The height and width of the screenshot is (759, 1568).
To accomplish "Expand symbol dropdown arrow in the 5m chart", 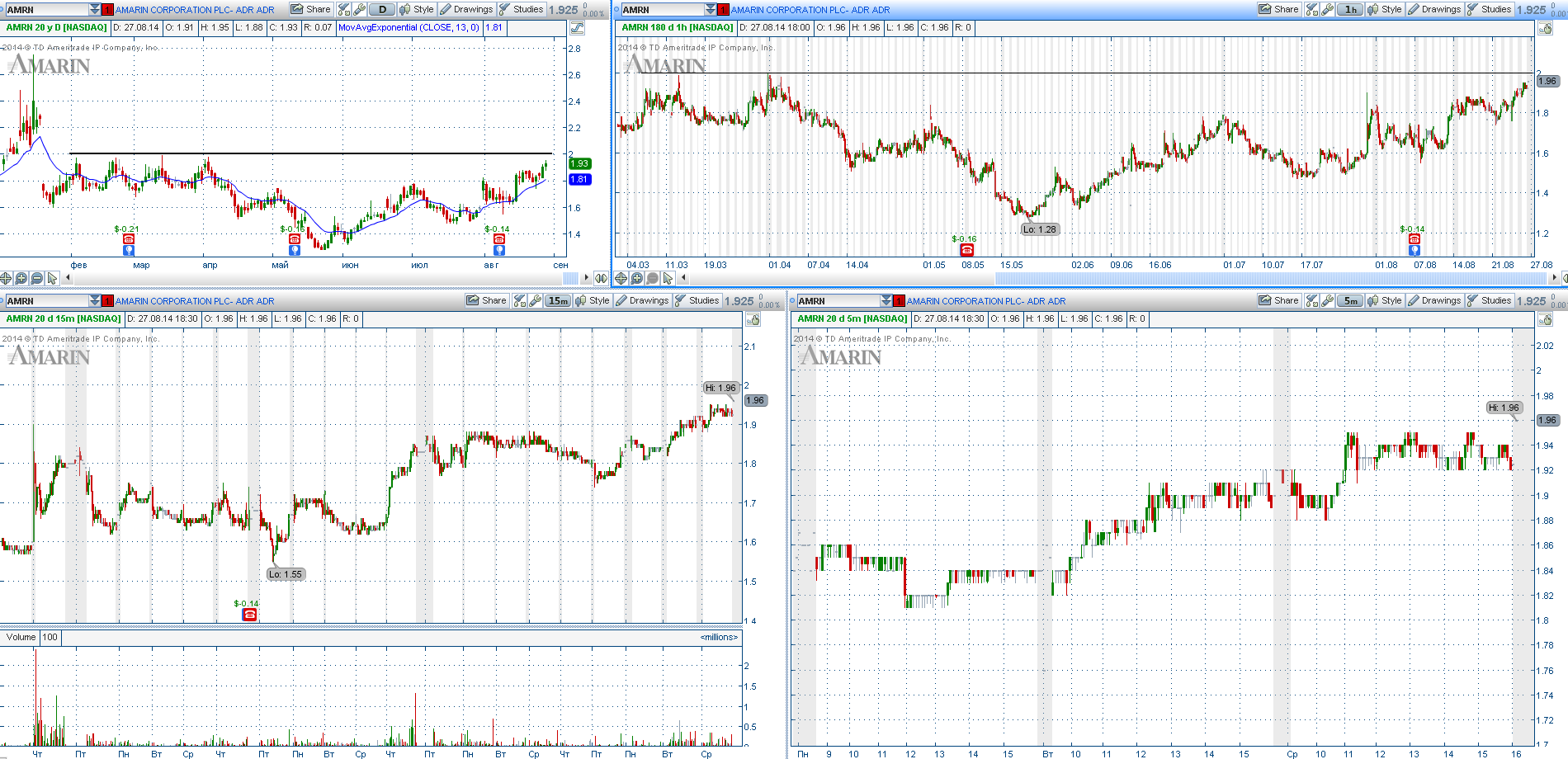I will coord(886,300).
